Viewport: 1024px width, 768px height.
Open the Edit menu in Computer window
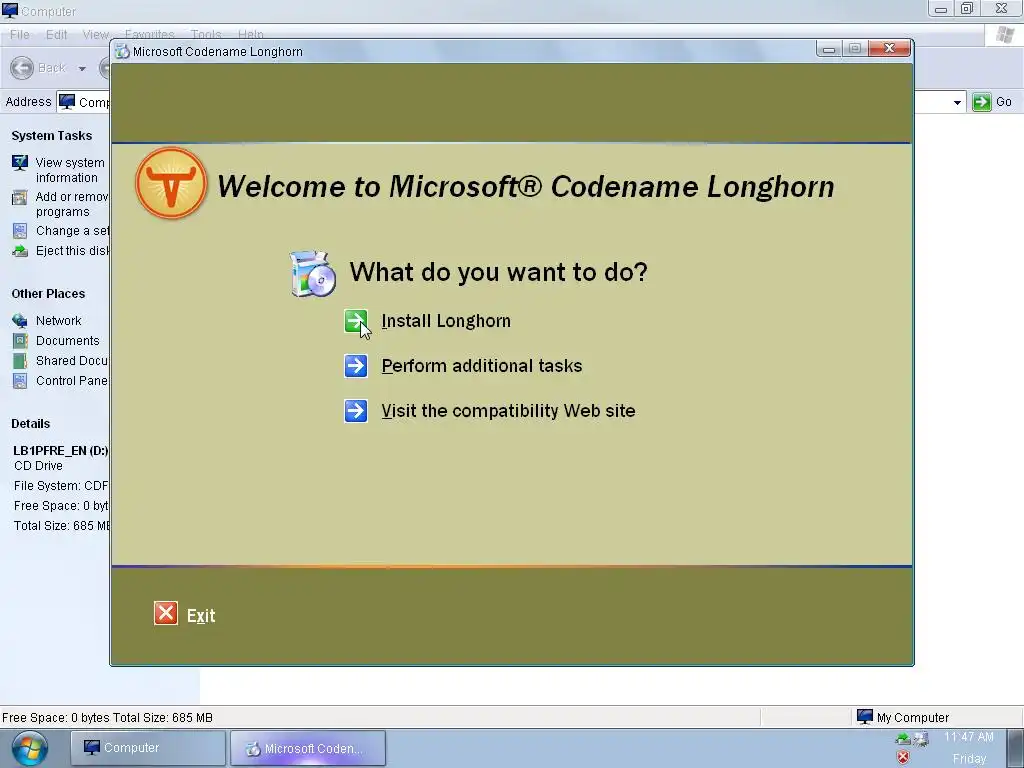pos(56,35)
